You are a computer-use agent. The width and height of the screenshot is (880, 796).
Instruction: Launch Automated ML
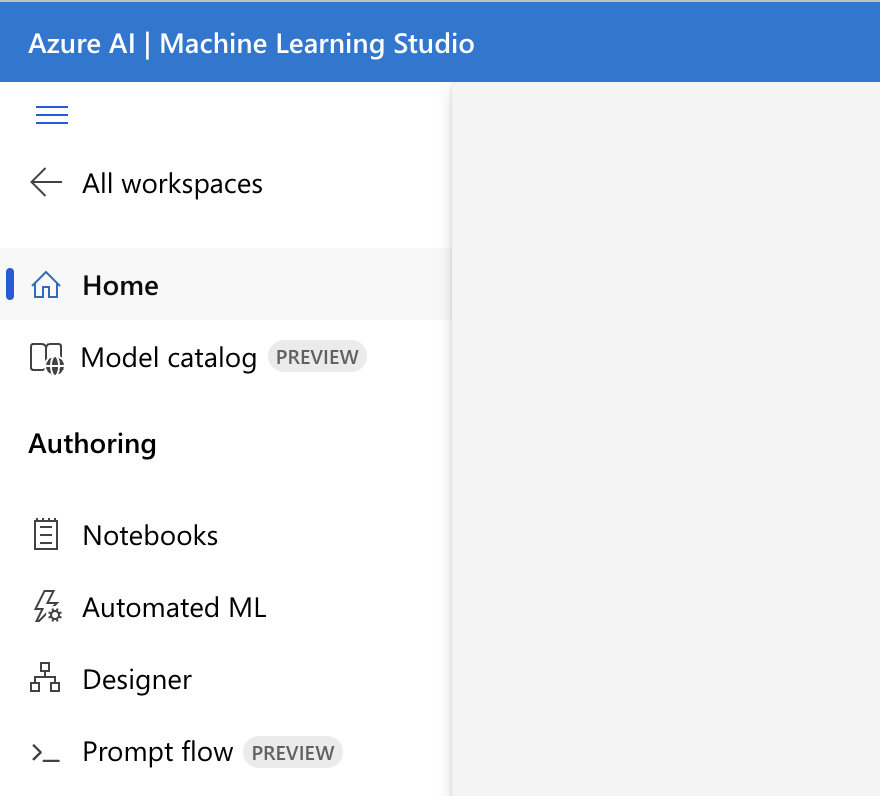click(x=174, y=606)
